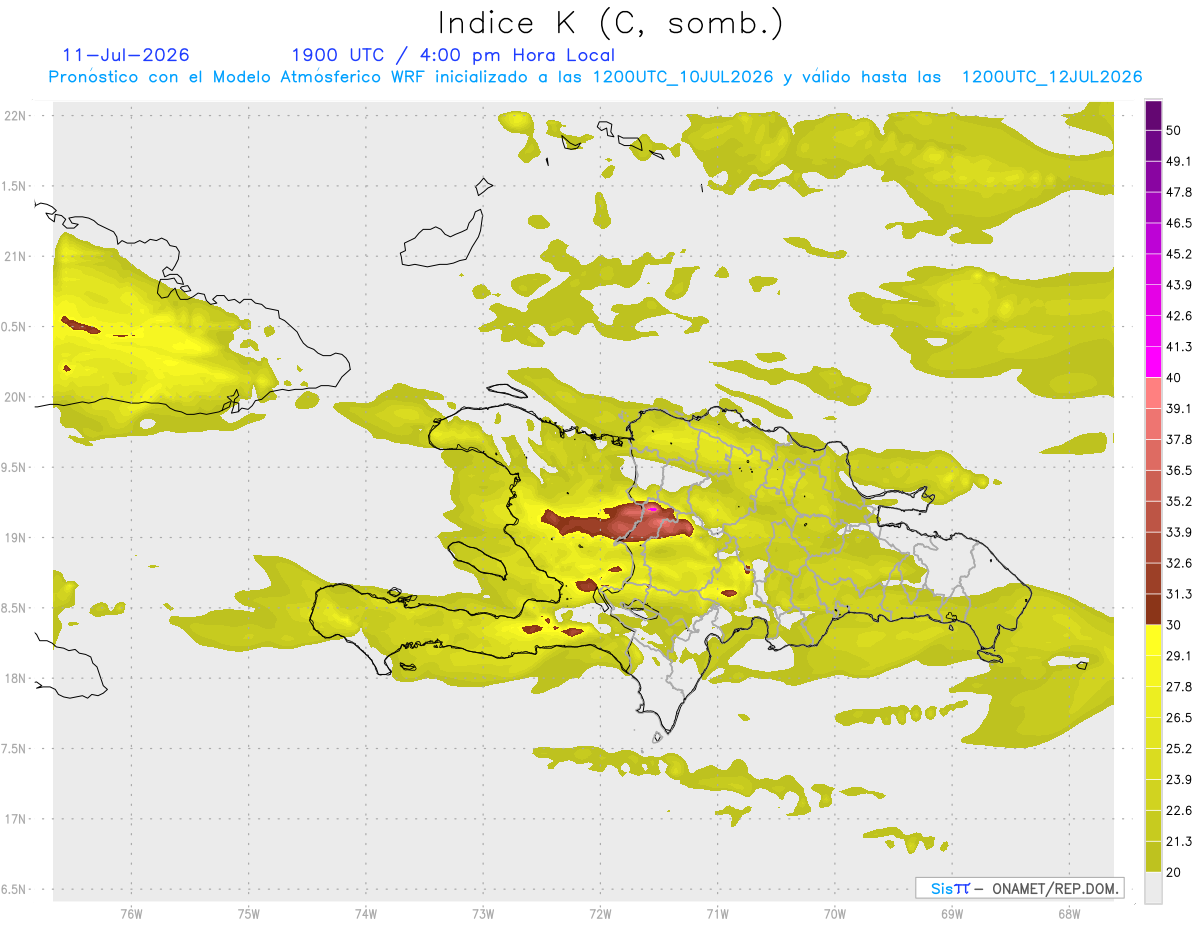Viewport: 1200px width, 927px height.
Task: Click the legend value "43.9"
Action: click(1180, 285)
